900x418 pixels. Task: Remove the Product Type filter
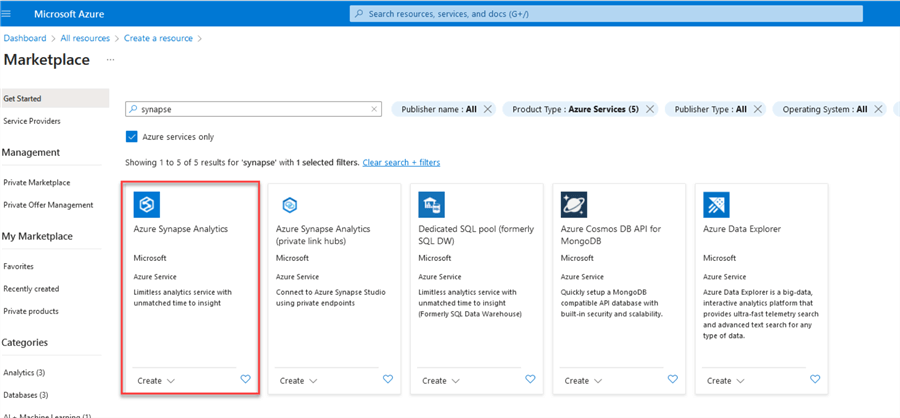pos(650,109)
